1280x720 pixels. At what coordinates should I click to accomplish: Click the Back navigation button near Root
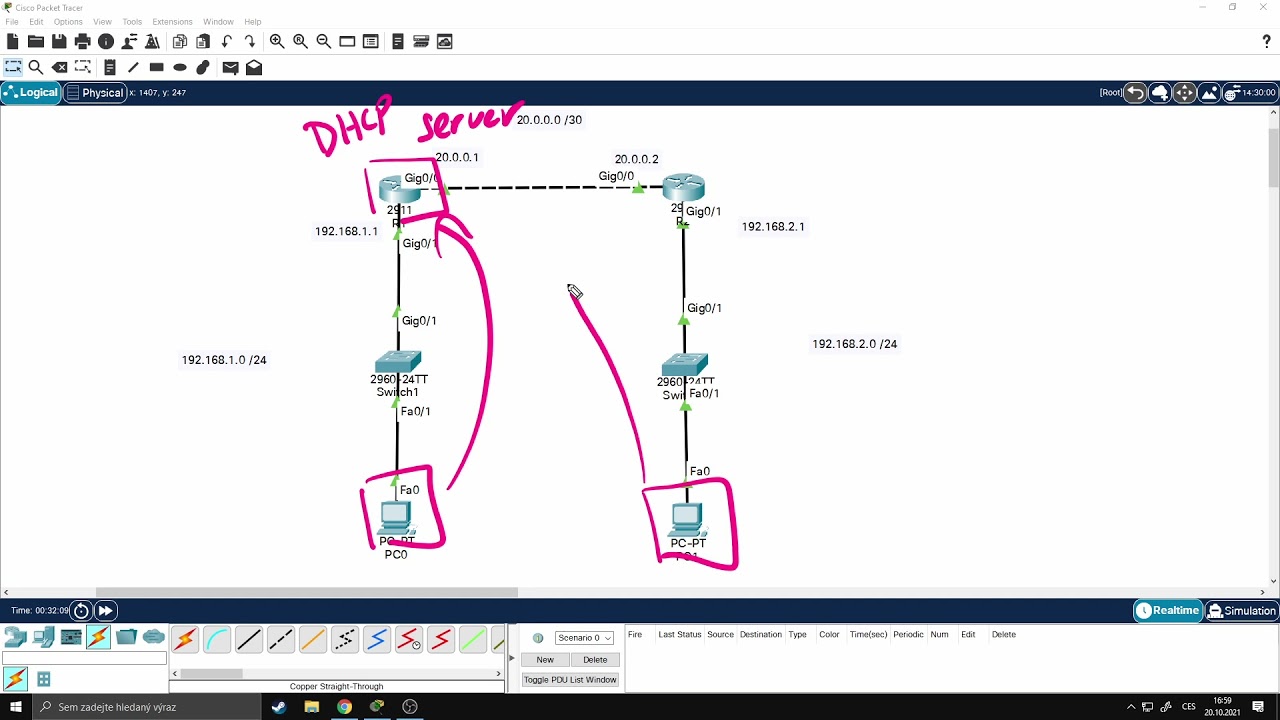click(1135, 93)
